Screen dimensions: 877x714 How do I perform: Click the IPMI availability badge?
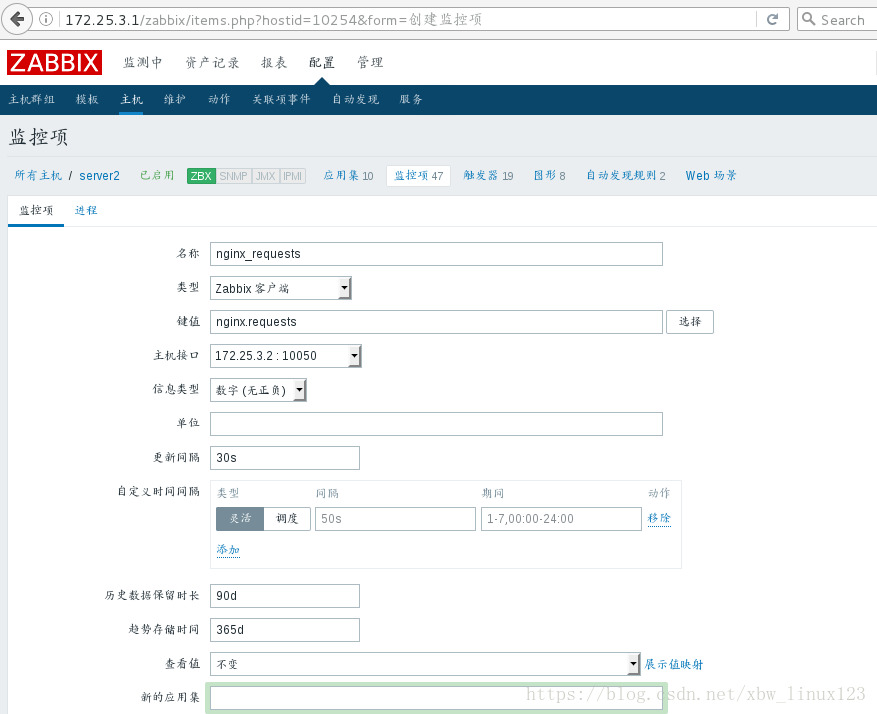tap(292, 176)
